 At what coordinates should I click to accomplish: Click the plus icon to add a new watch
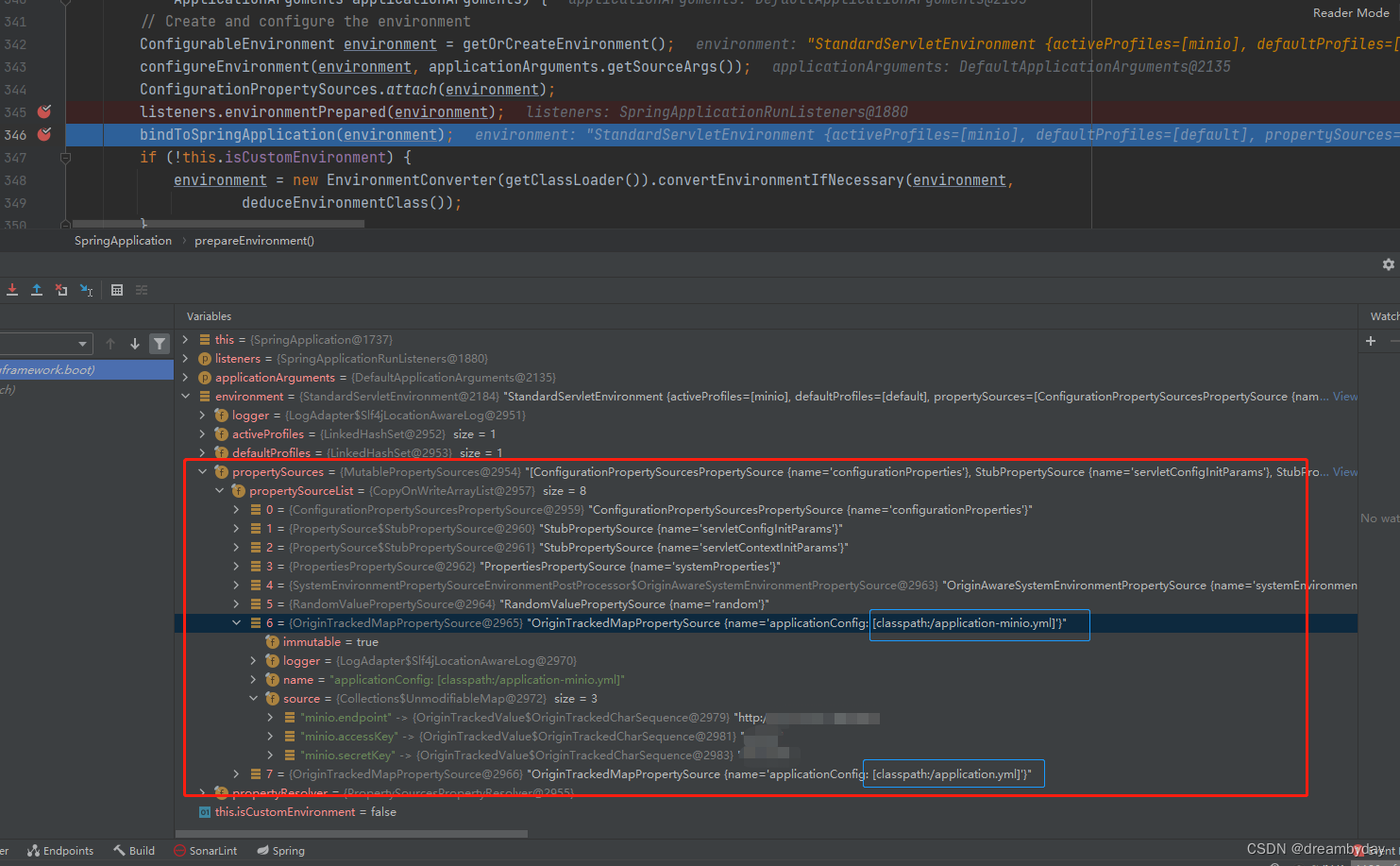[x=1371, y=341]
